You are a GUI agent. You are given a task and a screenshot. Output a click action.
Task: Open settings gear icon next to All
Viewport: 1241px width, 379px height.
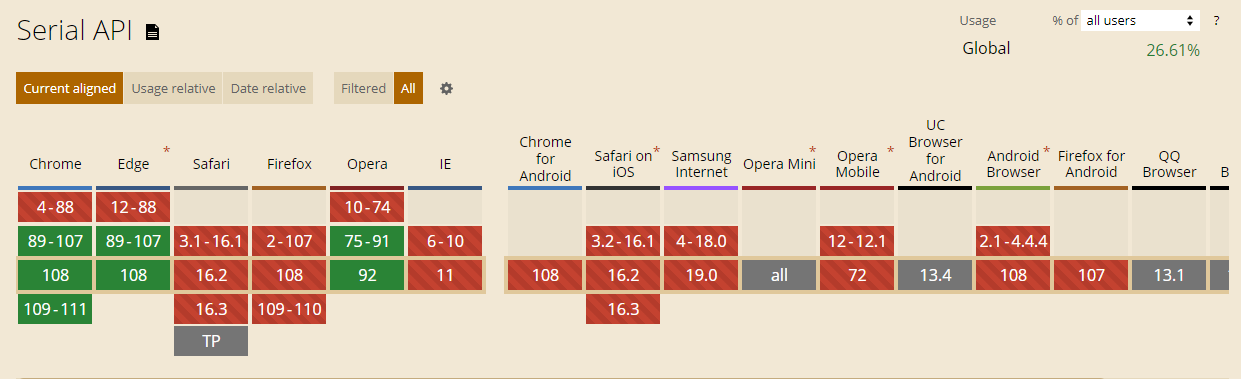point(447,88)
